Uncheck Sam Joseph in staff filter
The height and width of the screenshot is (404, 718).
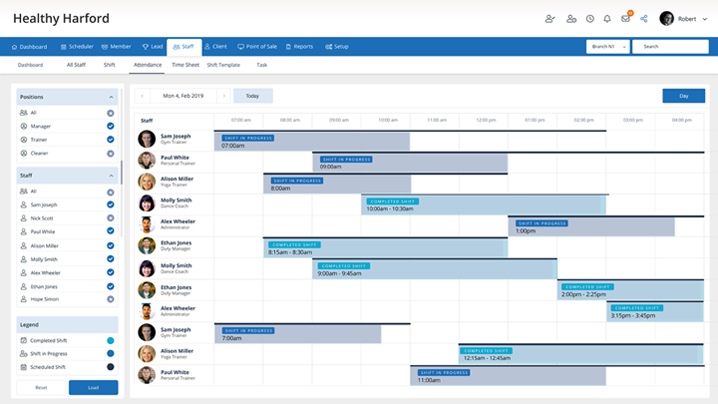pyautogui.click(x=110, y=204)
